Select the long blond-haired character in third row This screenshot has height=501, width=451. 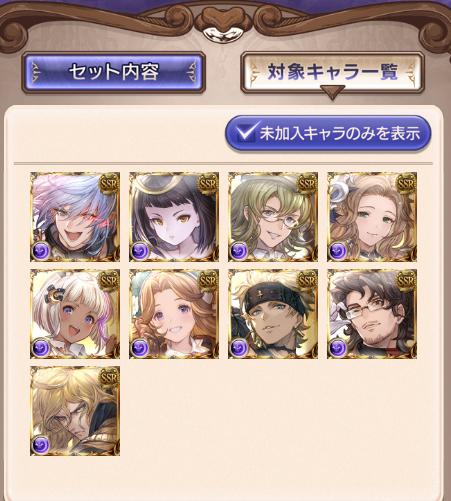click(75, 411)
